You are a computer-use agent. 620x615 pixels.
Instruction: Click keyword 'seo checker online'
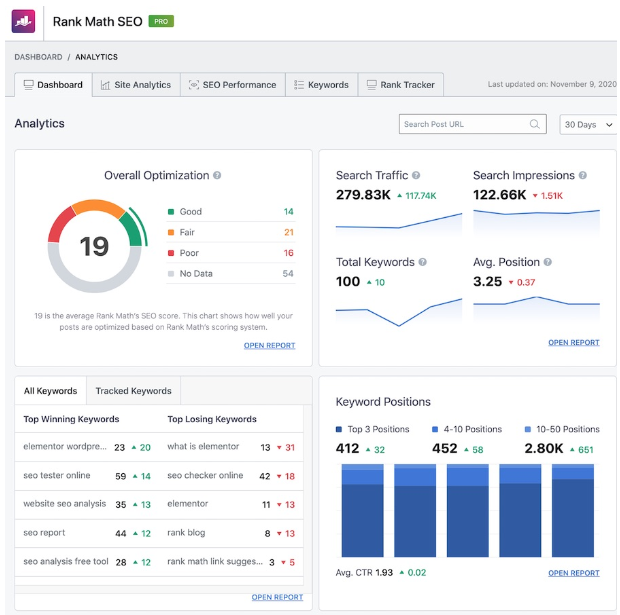click(205, 475)
